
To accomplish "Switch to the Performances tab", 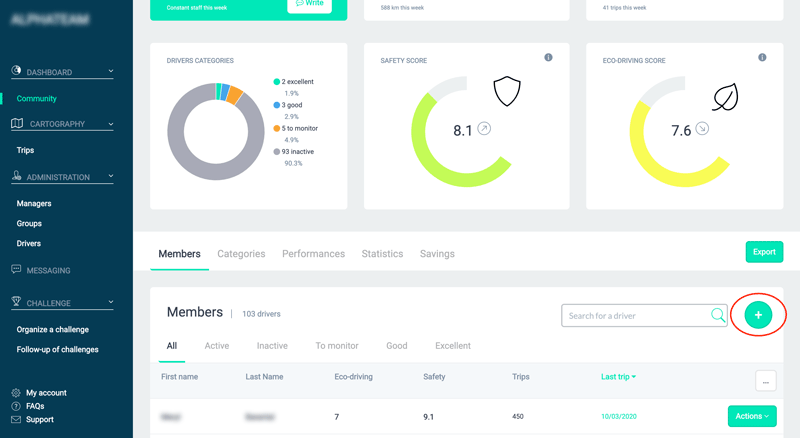I will (313, 254).
